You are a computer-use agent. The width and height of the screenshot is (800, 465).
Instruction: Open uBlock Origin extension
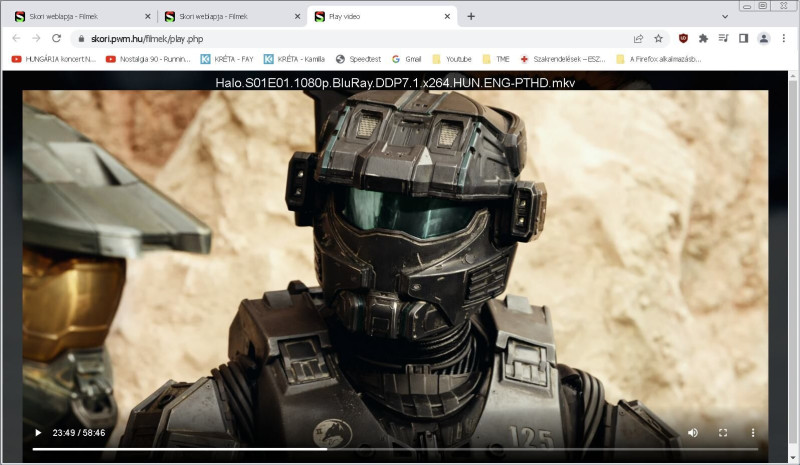(x=683, y=39)
